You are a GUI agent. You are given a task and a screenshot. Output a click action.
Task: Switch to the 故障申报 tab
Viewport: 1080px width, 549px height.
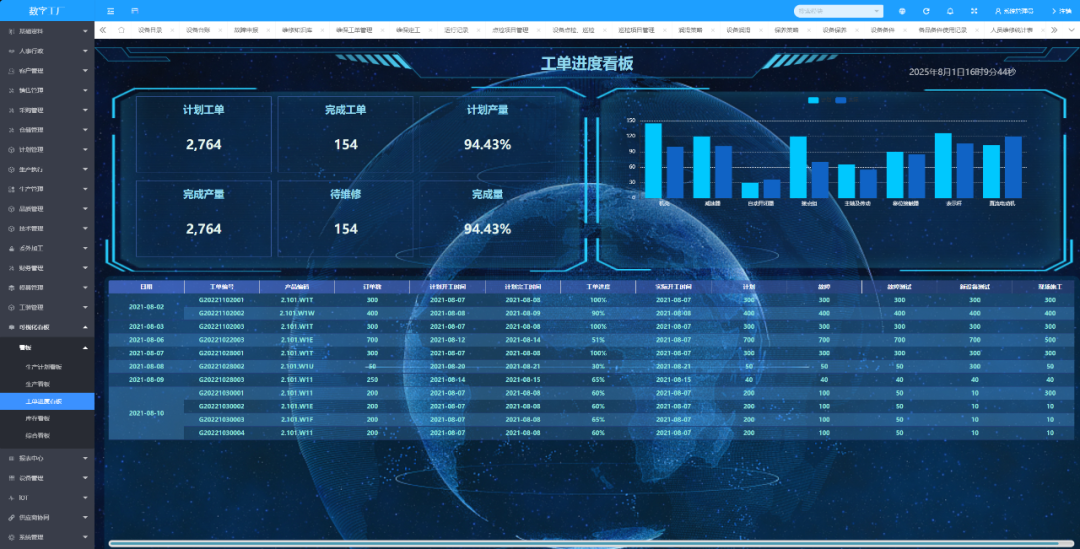click(246, 30)
